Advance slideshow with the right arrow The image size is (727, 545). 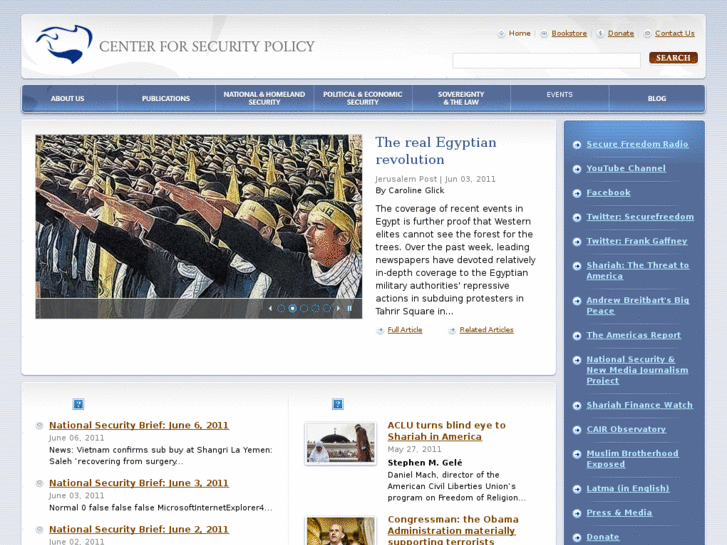pyautogui.click(x=338, y=308)
